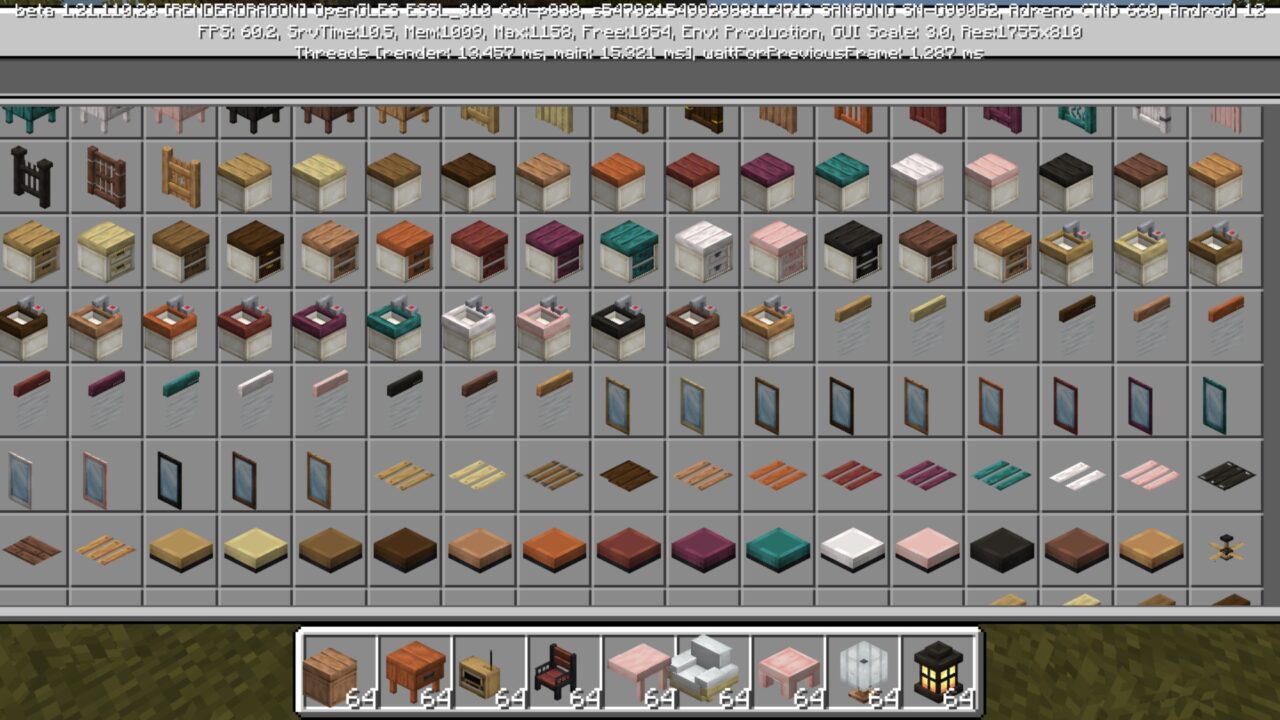Select the black-topped plain kitchen counter
The image size is (1280, 720).
point(1066,181)
